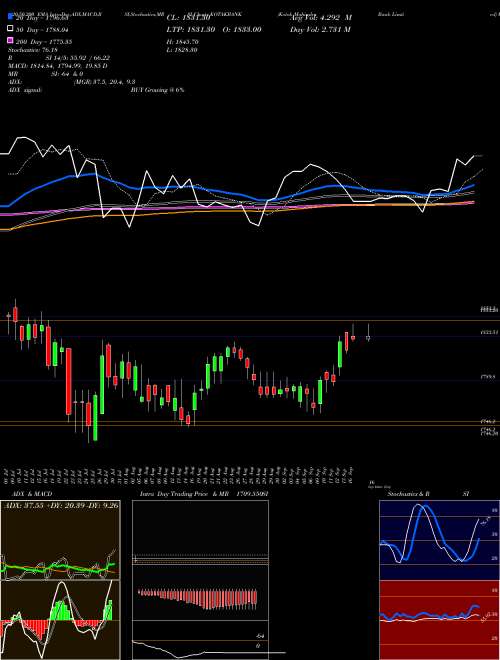Click the magenta 200 Day legend swatch
The width and height of the screenshot is (500, 660).
(x=11, y=41)
